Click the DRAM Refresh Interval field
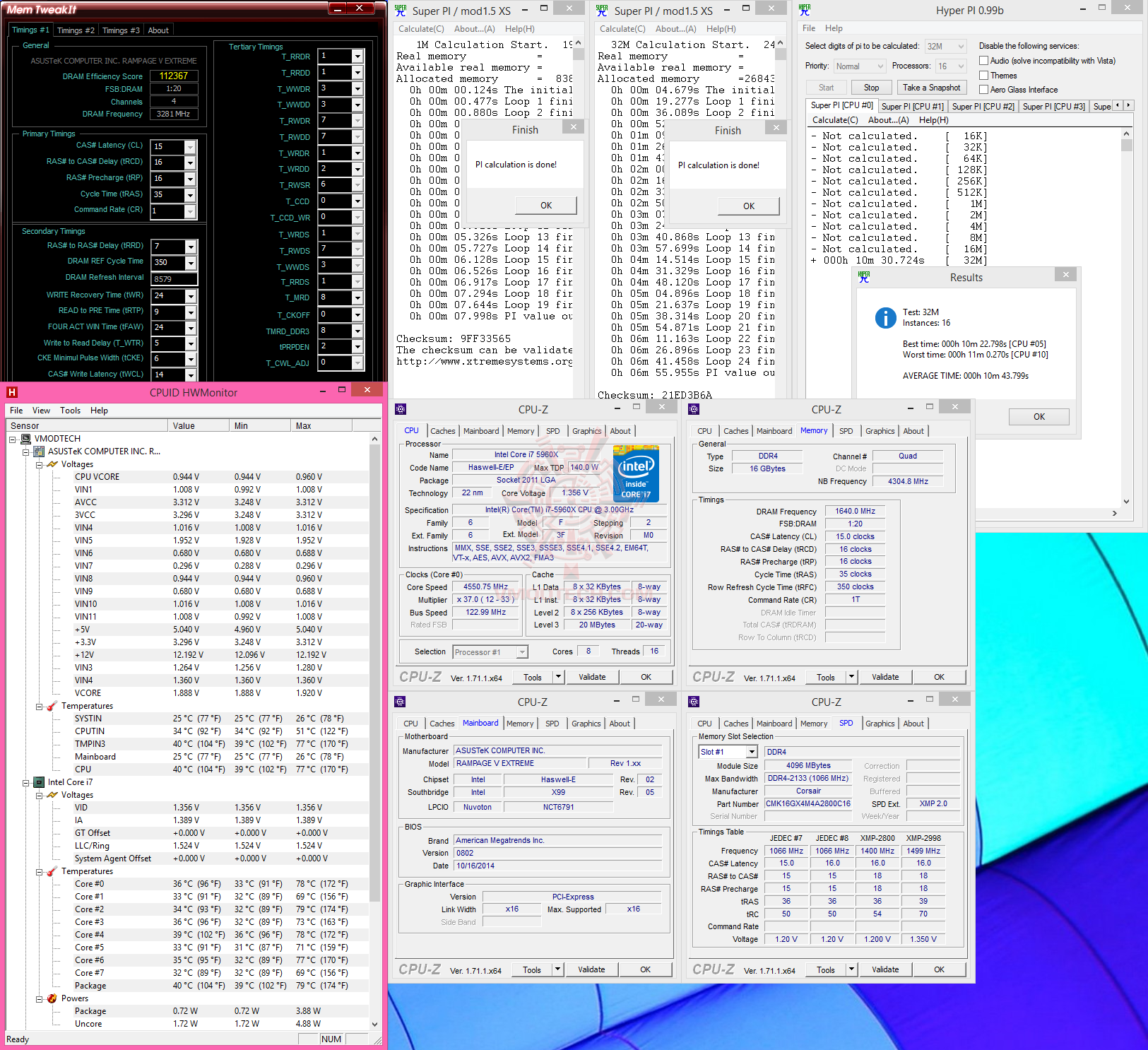 pos(174,278)
